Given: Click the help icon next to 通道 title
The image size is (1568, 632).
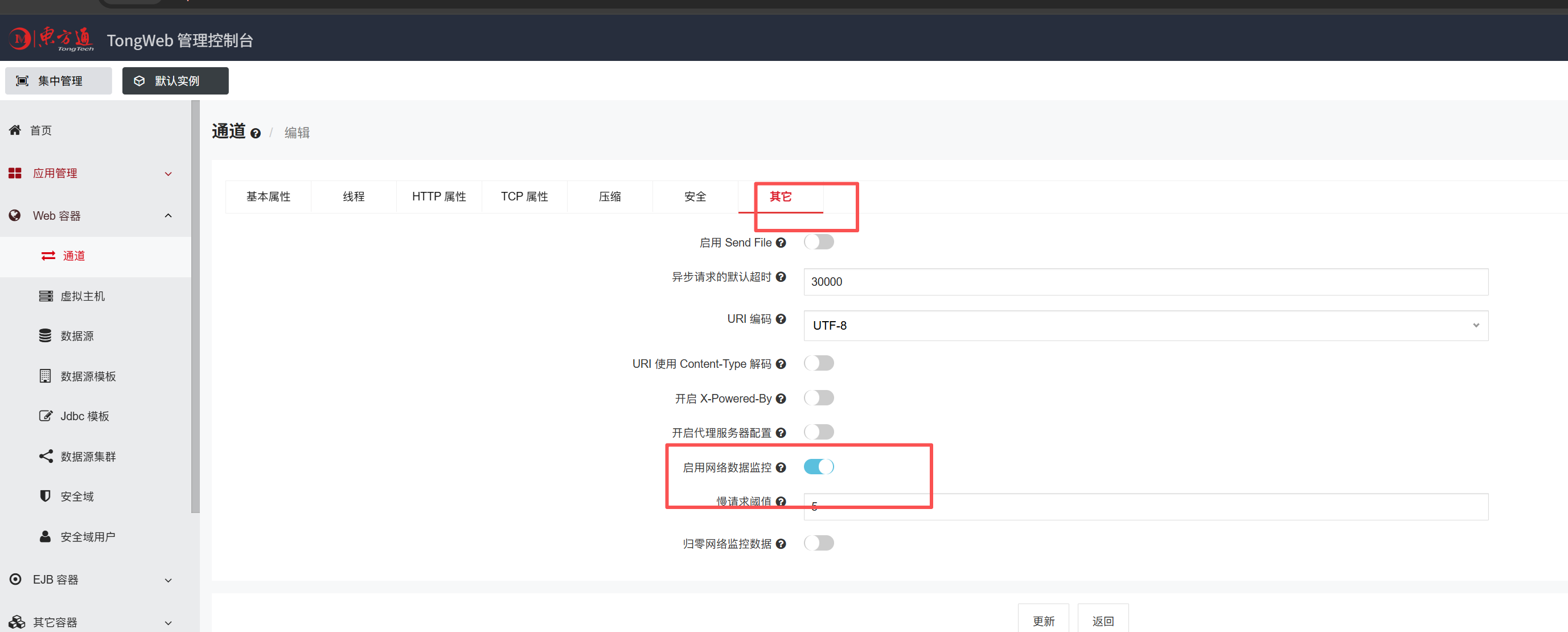Looking at the screenshot, I should [256, 133].
